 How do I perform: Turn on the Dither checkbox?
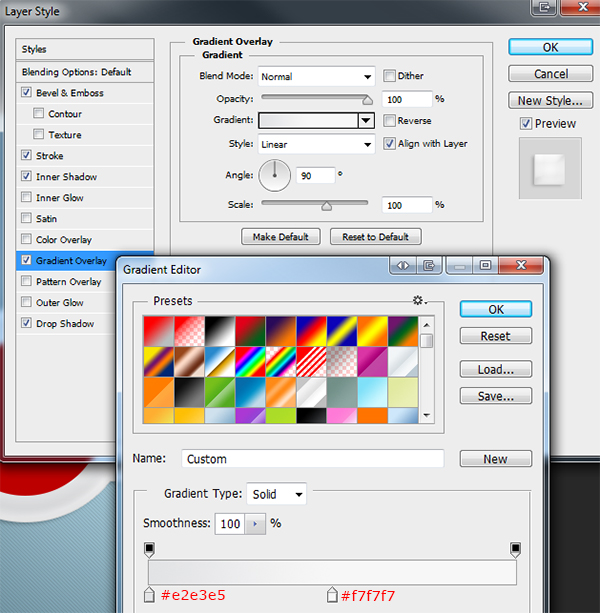click(x=389, y=76)
